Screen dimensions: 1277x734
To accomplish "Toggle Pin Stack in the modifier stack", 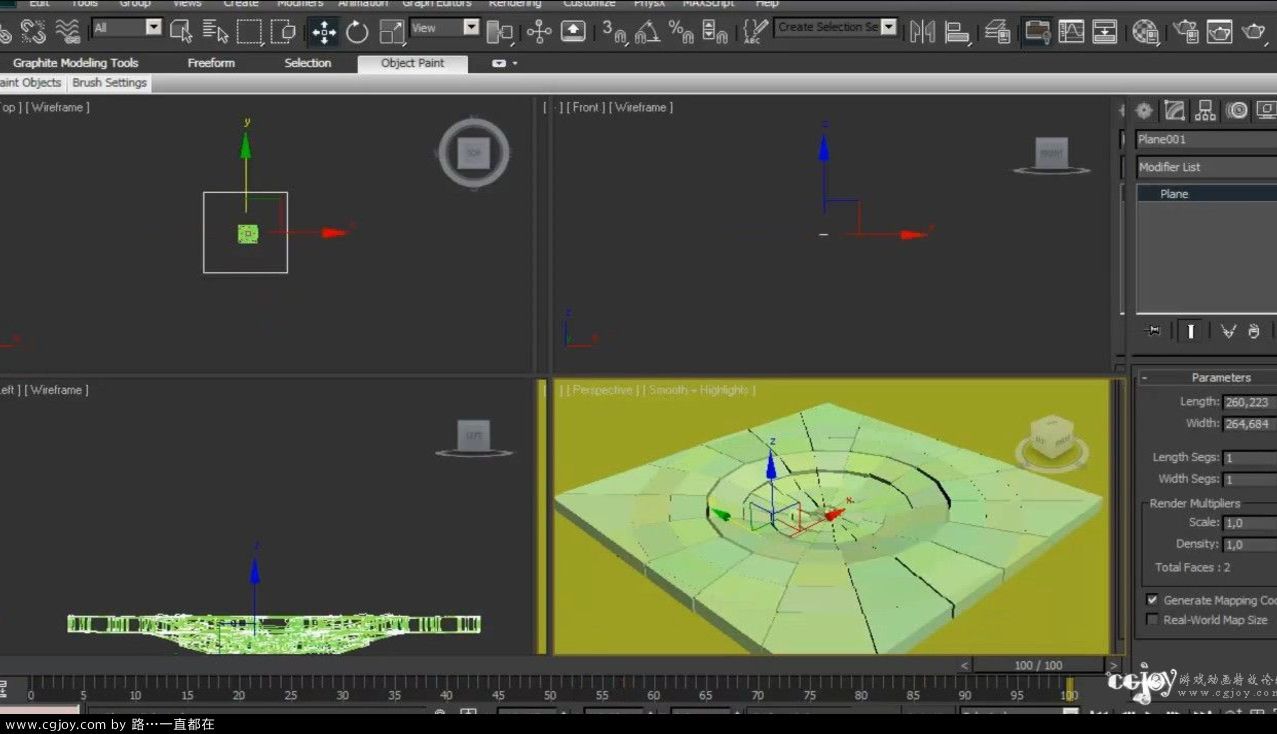I will (1153, 331).
